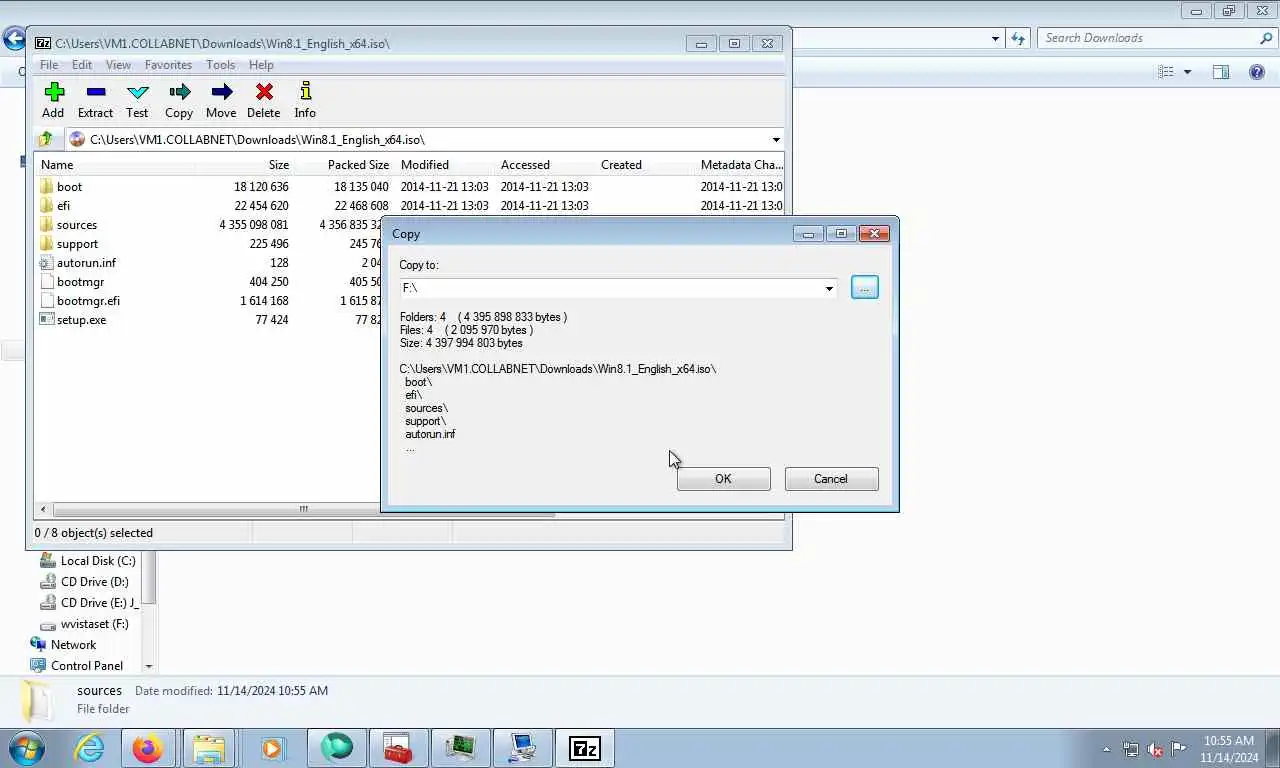Viewport: 1280px width, 768px height.
Task: Click the Test toolbar icon
Action: pyautogui.click(x=138, y=92)
